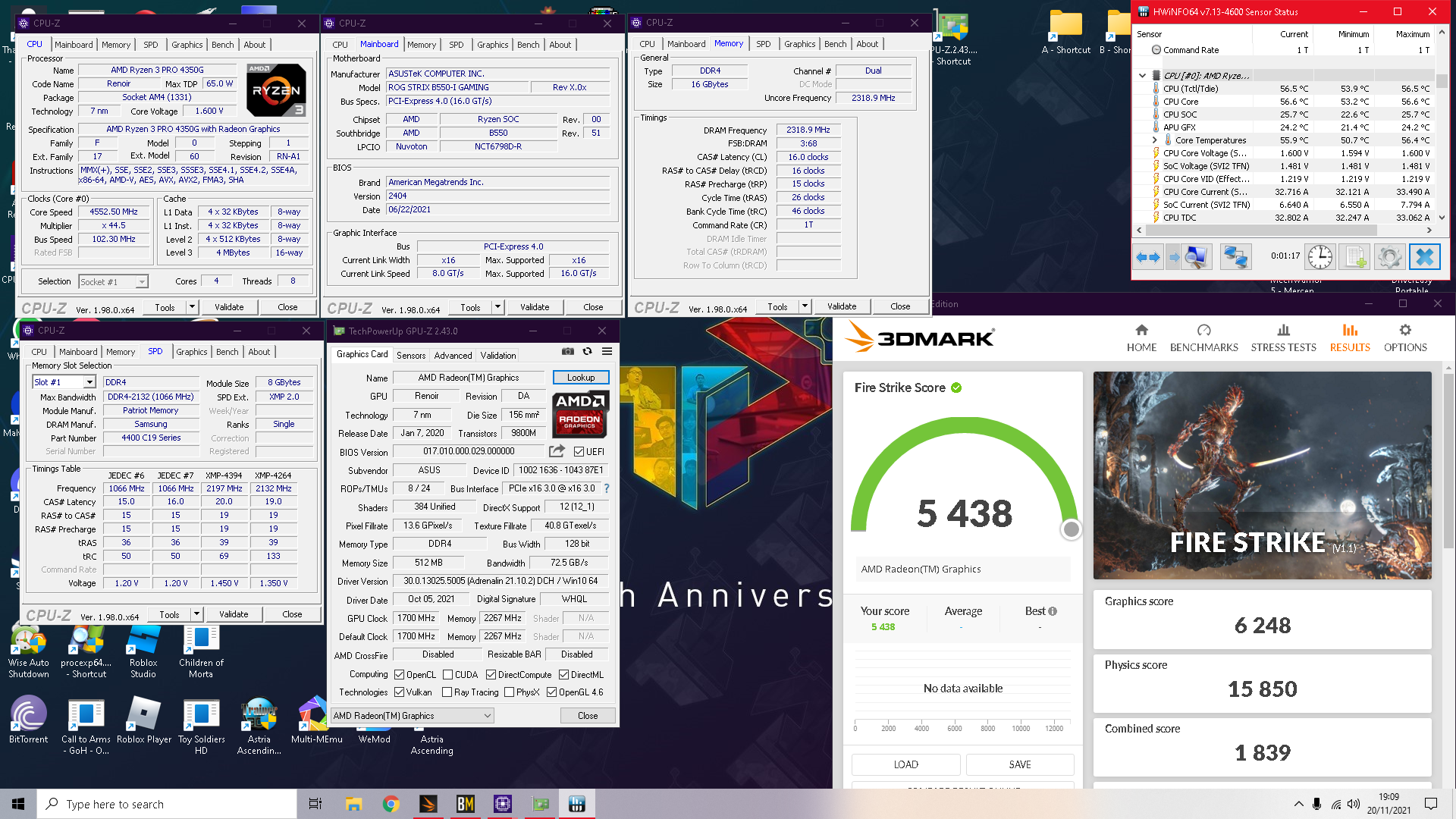The width and height of the screenshot is (1456, 819).
Task: Click Validate in CPU-Z Mainboard window
Action: click(535, 307)
